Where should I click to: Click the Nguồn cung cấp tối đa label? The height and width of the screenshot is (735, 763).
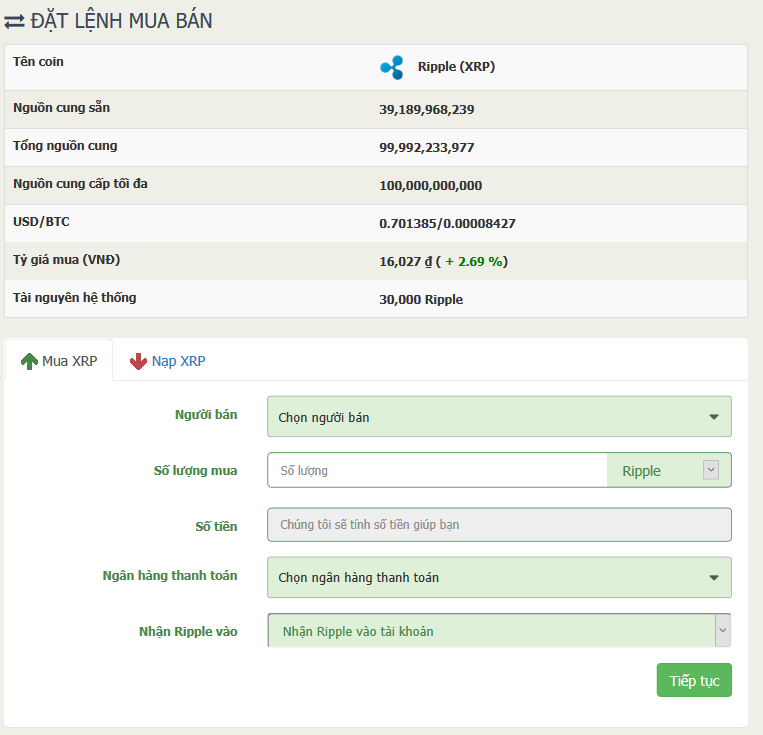point(80,184)
